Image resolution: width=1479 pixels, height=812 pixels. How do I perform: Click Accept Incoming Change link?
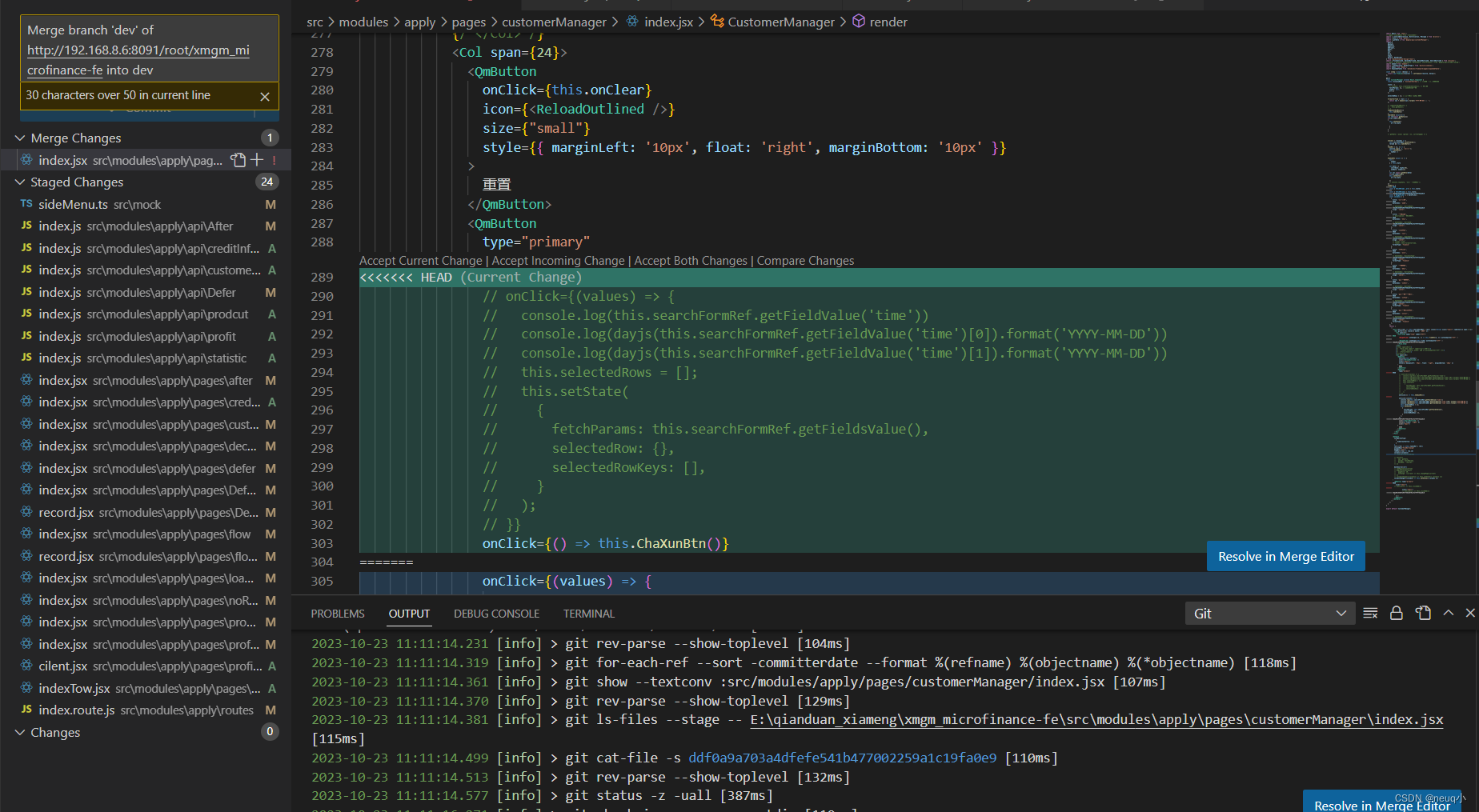click(x=558, y=261)
